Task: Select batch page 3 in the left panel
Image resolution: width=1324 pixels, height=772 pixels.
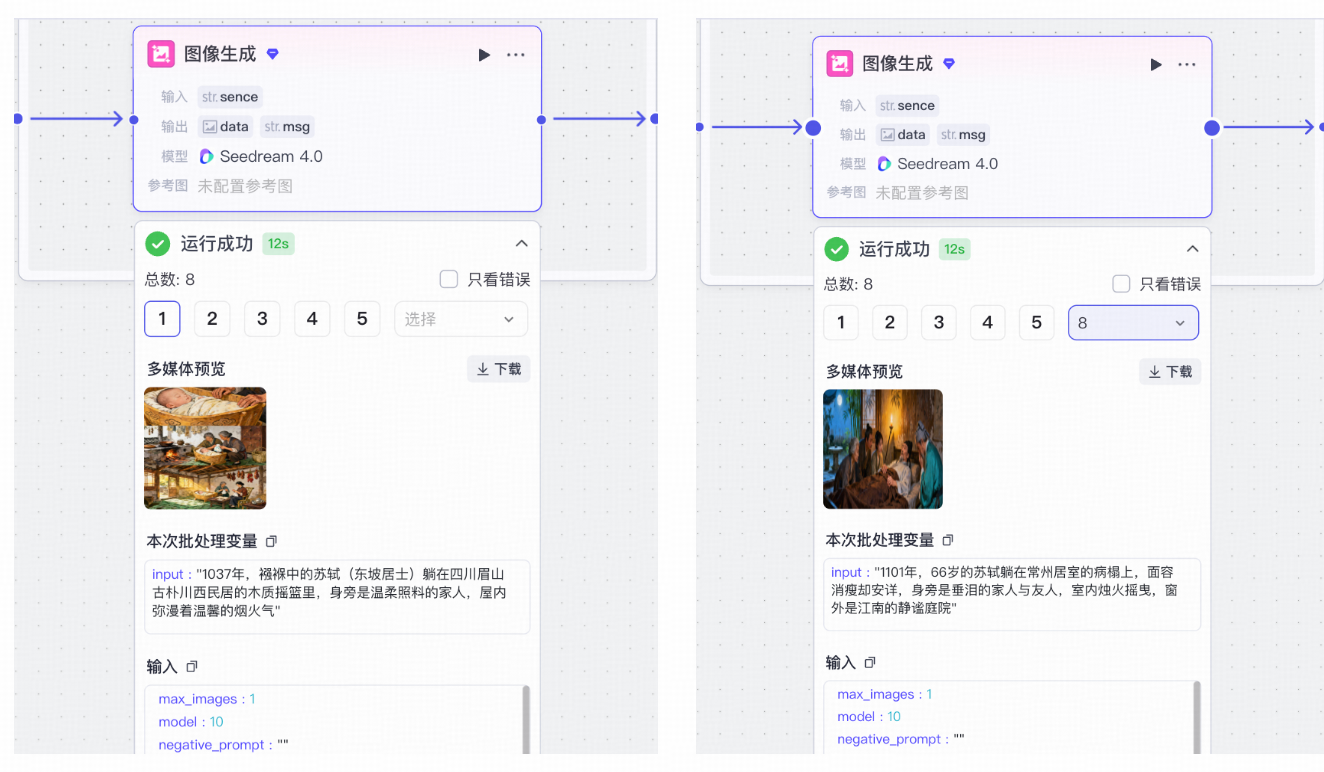Action: 262,319
